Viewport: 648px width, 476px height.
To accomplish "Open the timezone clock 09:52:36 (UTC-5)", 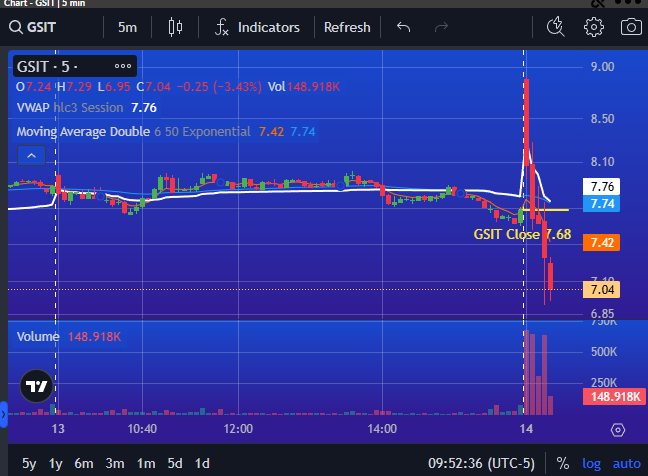I will 481,464.
